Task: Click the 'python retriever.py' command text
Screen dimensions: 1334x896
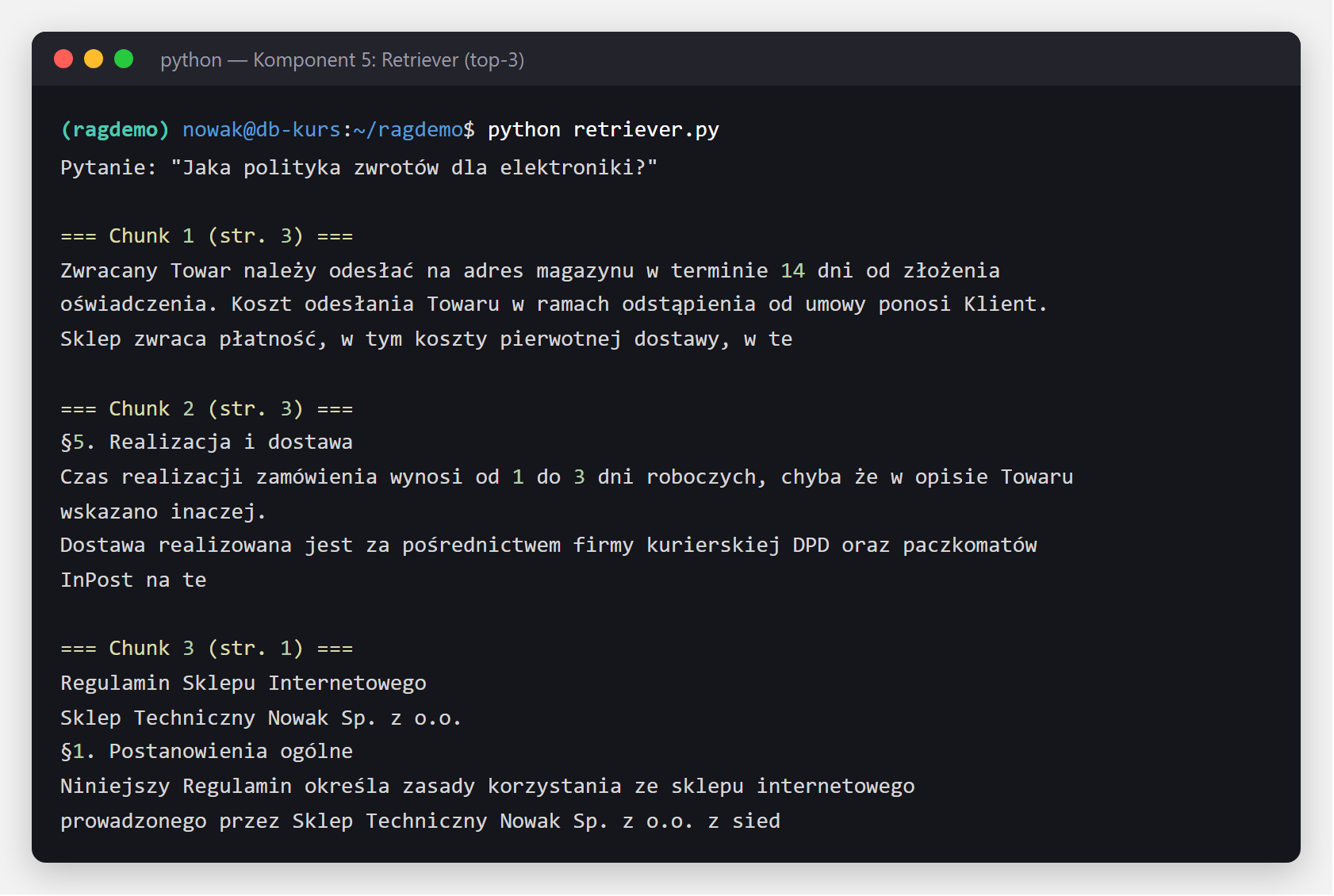Action: point(604,129)
